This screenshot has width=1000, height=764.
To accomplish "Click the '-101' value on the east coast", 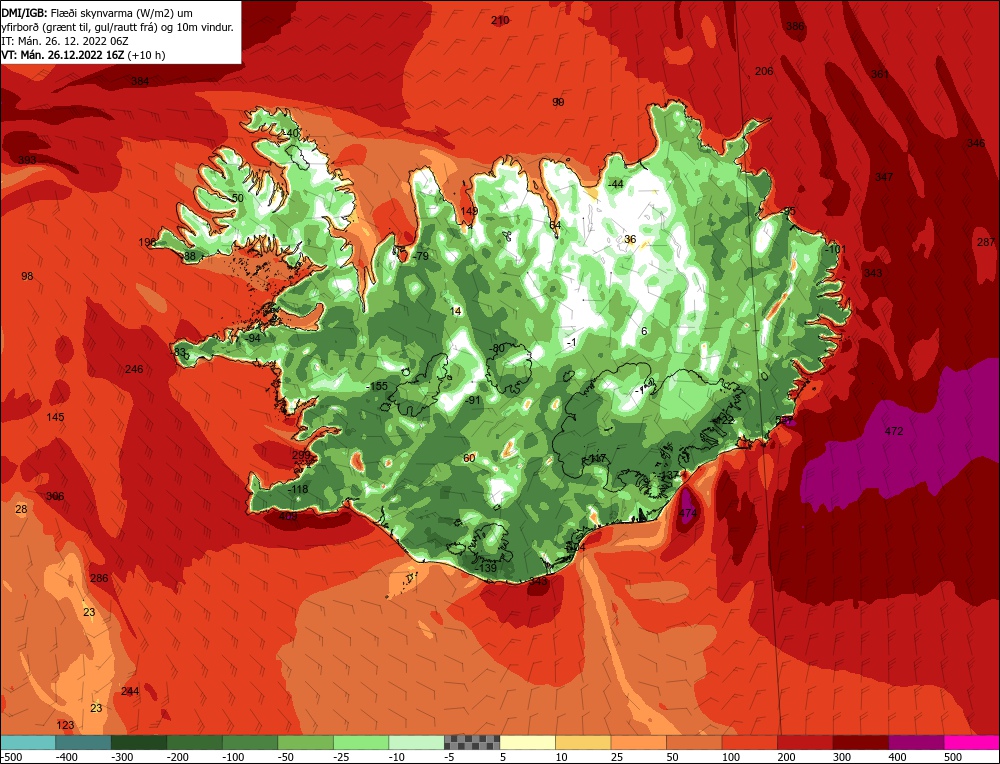I will coord(835,249).
